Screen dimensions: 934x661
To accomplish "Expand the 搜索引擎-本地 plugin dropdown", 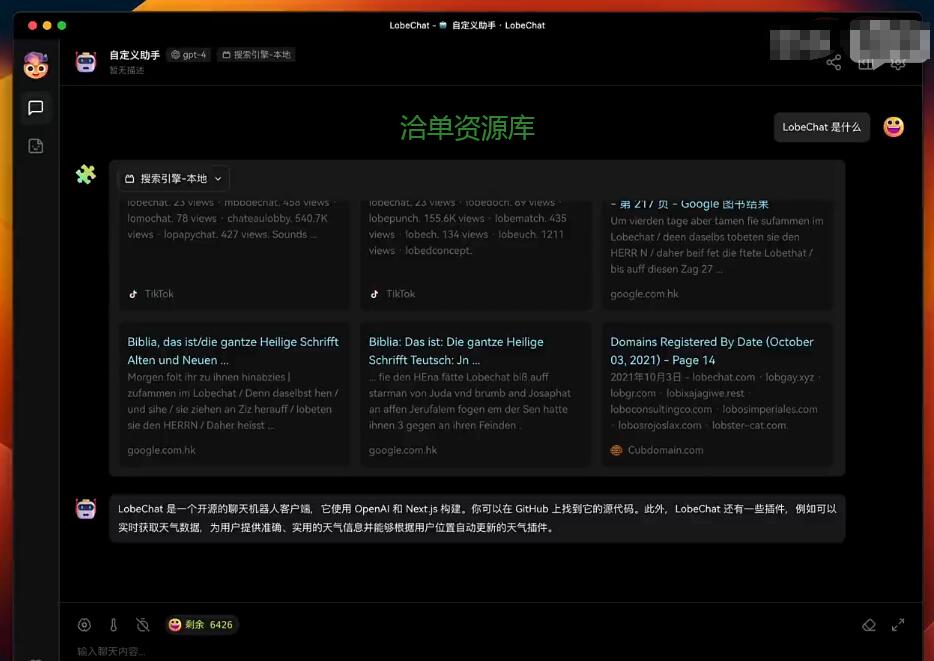I will coord(173,179).
